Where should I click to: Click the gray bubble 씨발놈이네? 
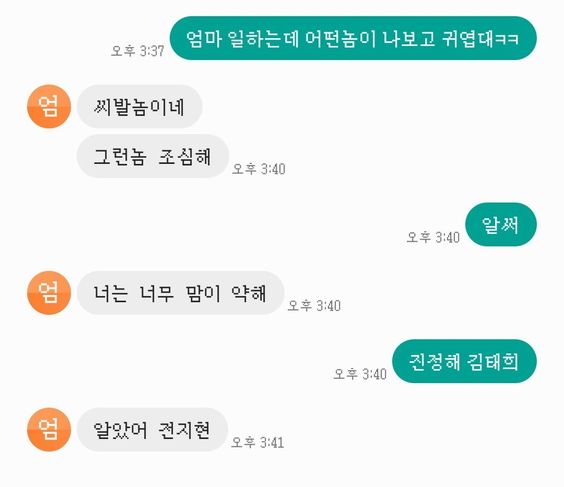point(140,106)
